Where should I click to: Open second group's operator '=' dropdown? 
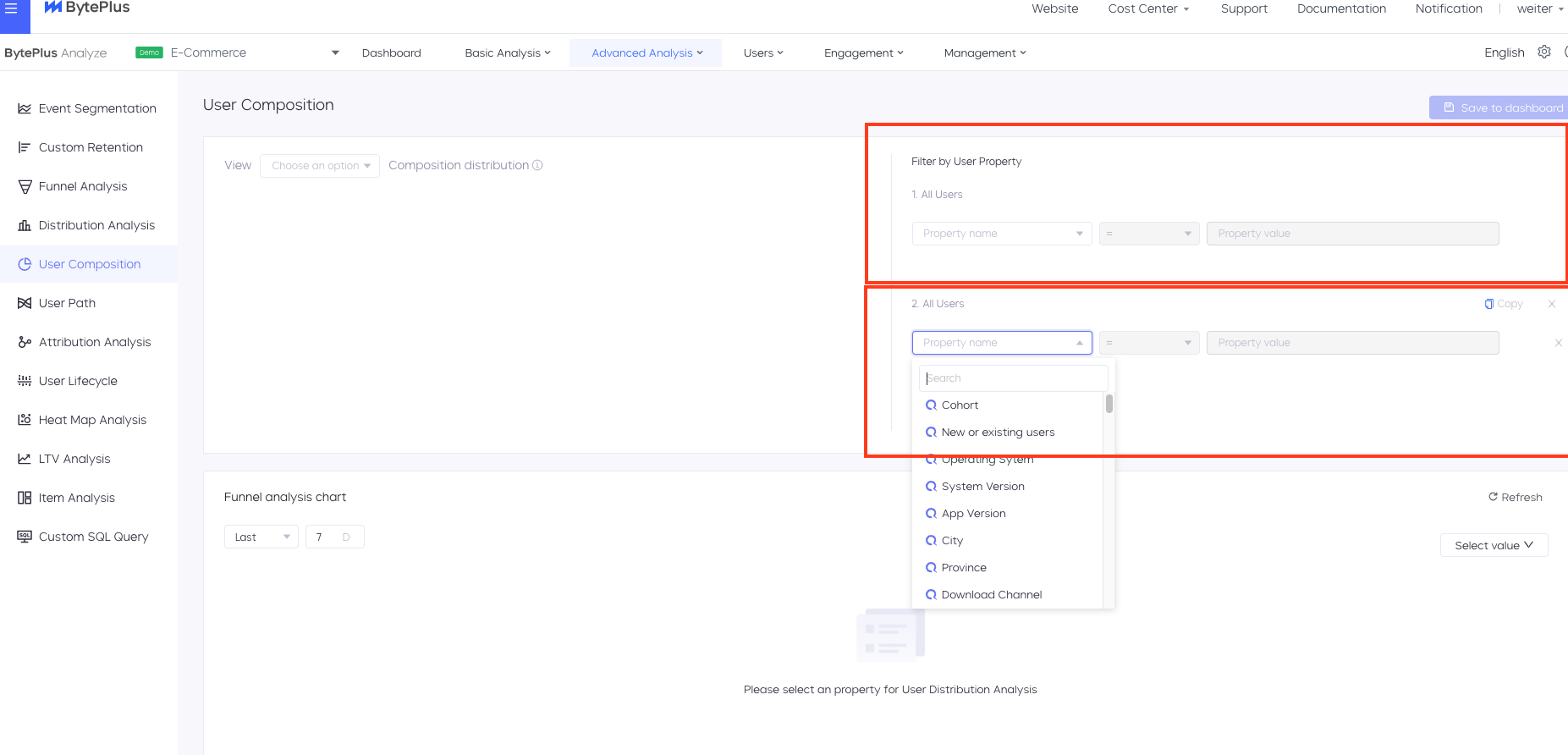(x=1149, y=343)
